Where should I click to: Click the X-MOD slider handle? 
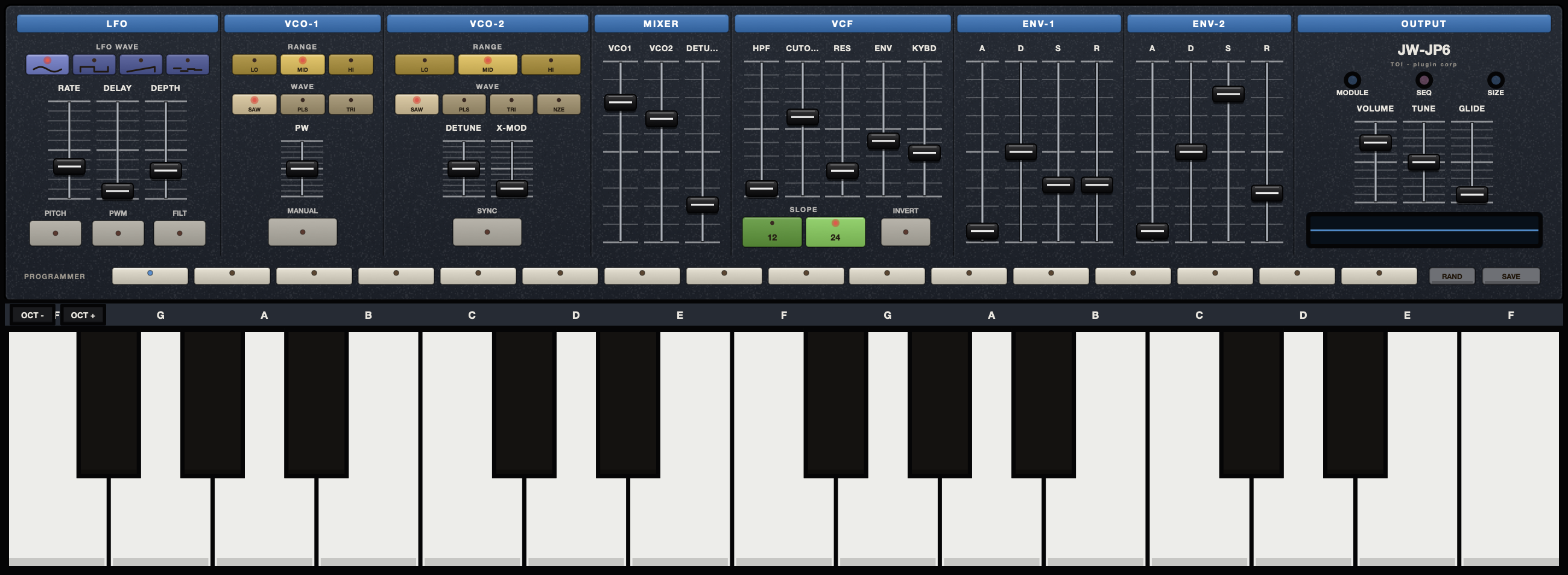[x=512, y=189]
